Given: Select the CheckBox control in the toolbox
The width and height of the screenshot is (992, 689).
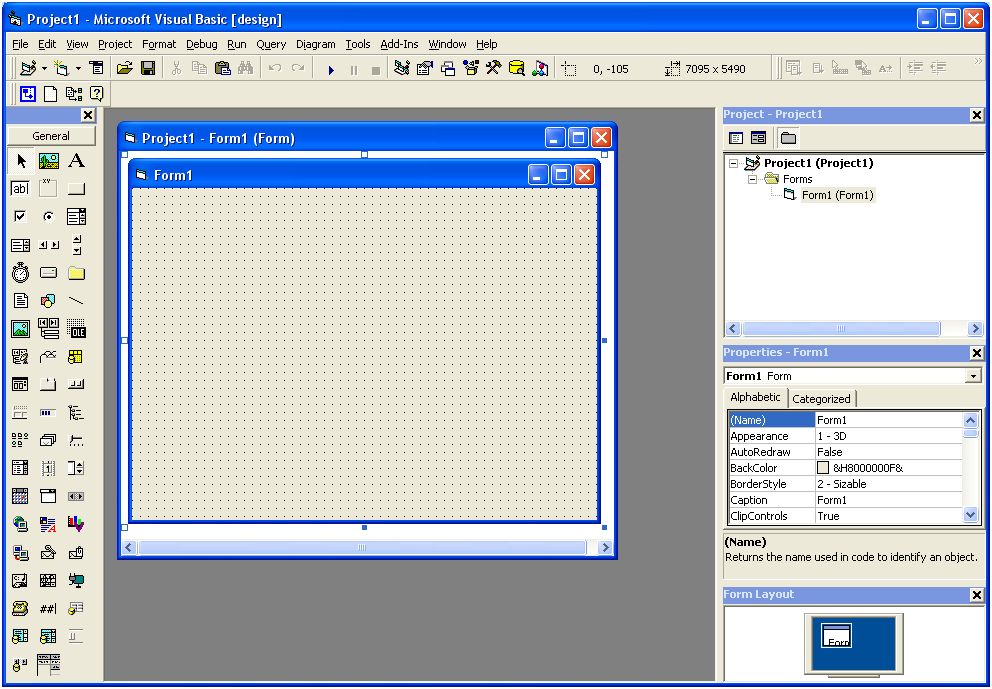Looking at the screenshot, I should (x=21, y=216).
